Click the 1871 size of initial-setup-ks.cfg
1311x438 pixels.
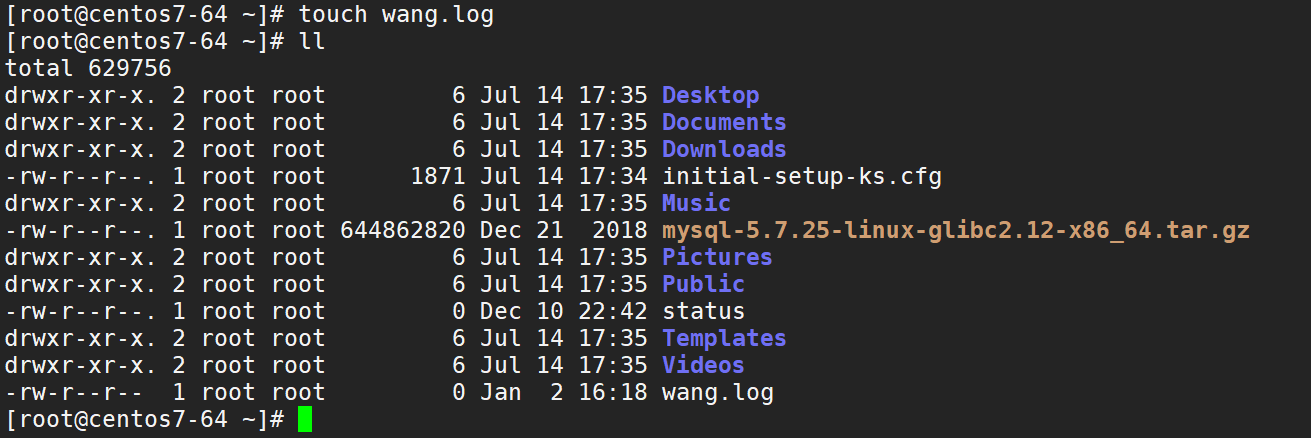[x=438, y=177]
